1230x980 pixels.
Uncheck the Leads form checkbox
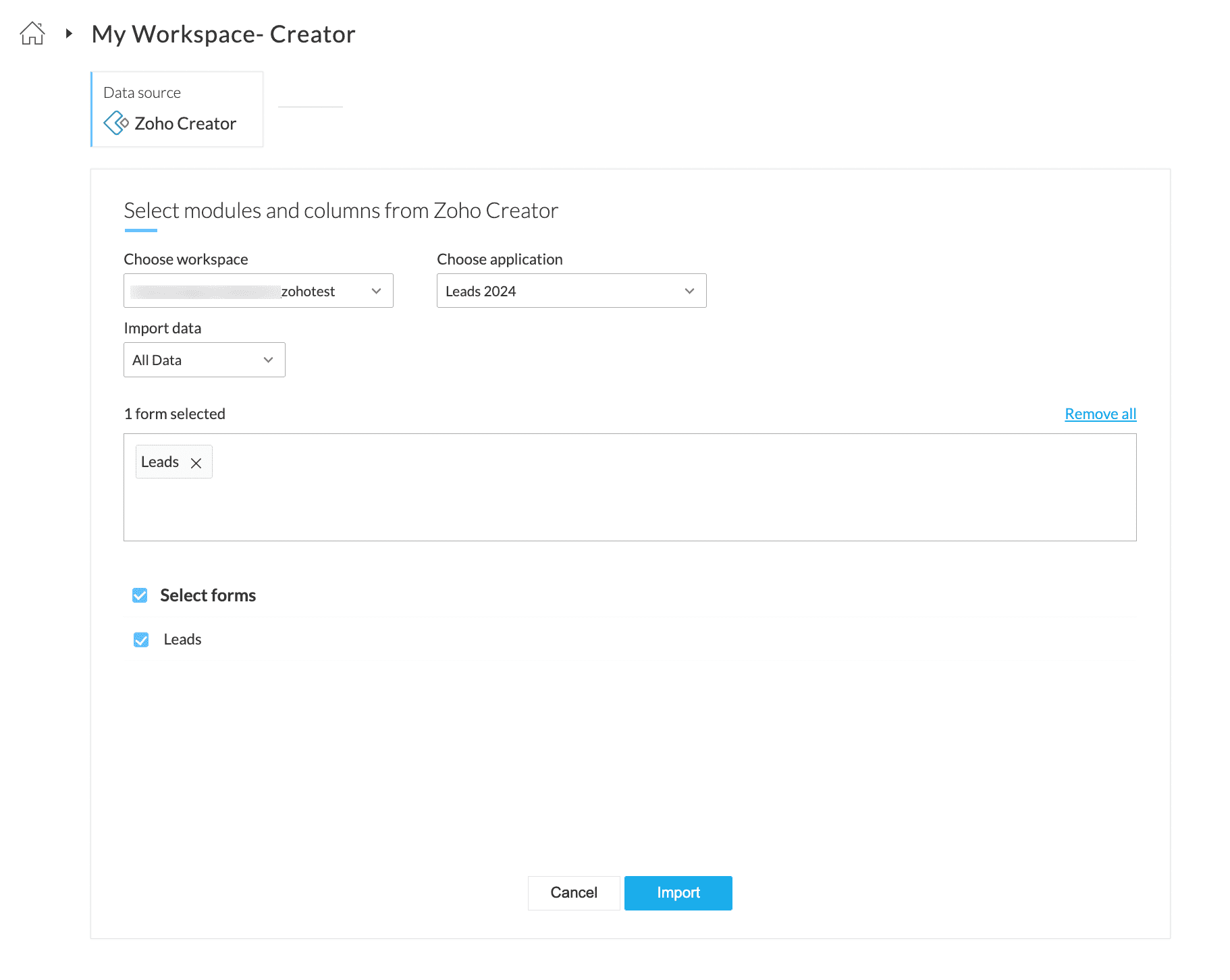(141, 639)
